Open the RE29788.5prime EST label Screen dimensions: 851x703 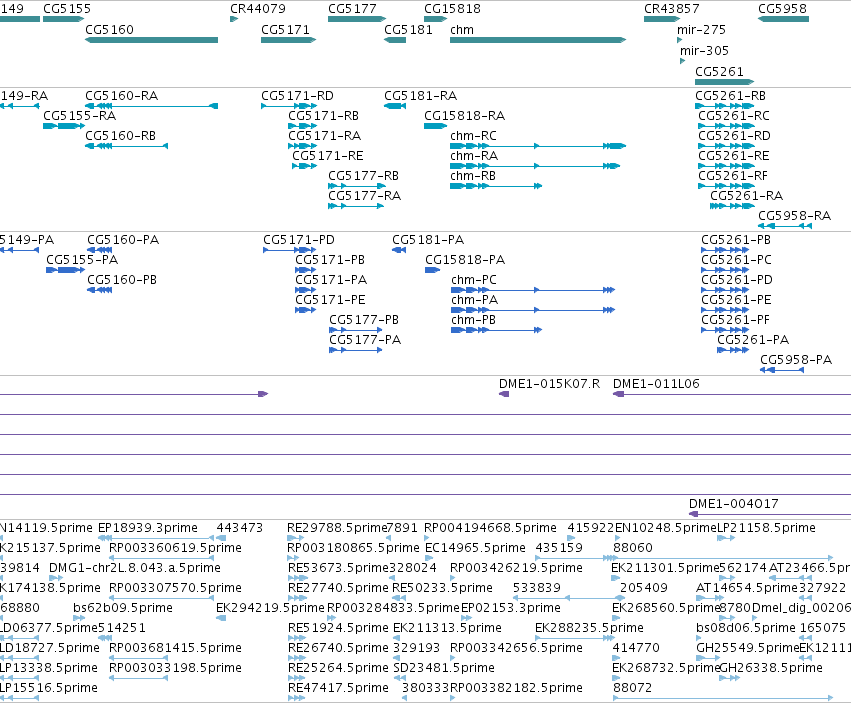336,528
